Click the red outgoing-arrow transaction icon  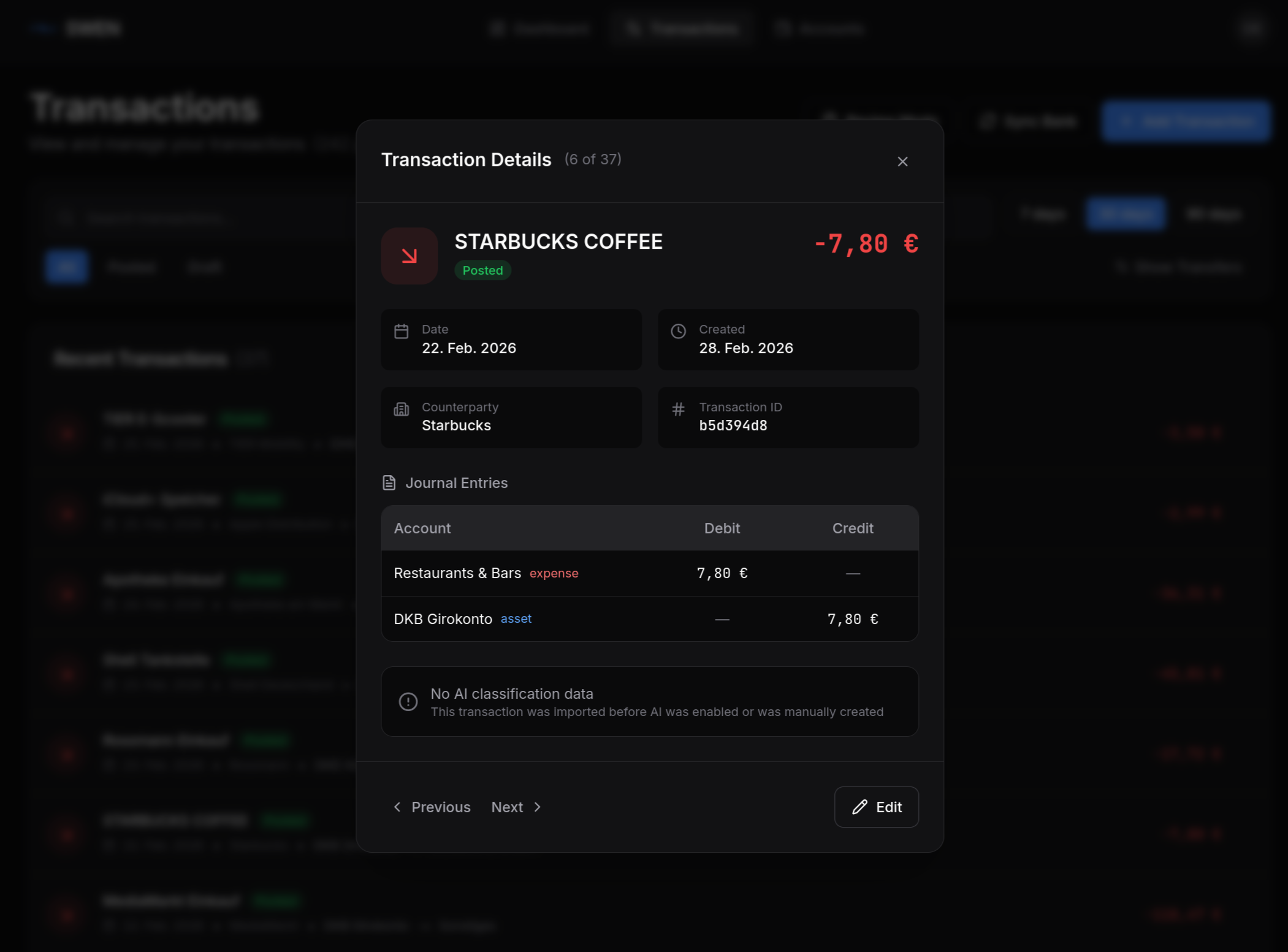pos(409,255)
